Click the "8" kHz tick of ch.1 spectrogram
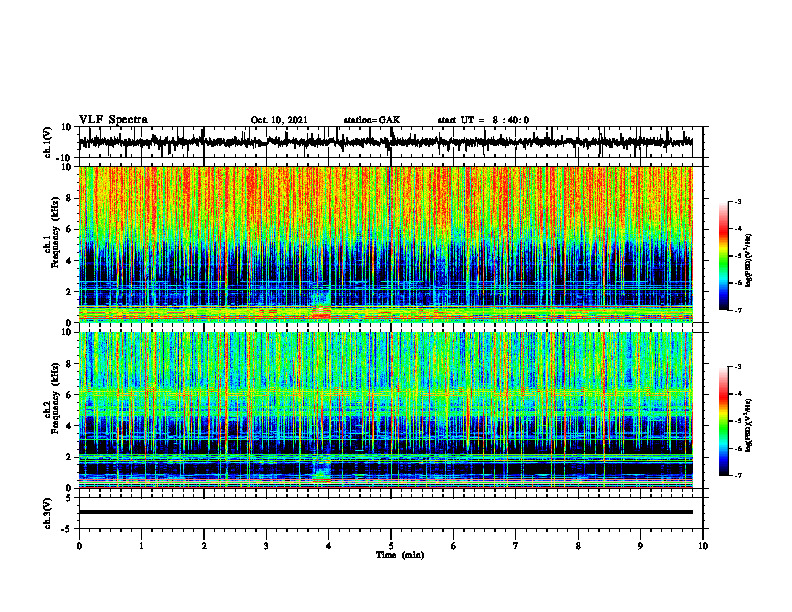Viewport: 792px width, 612px height. pos(70,198)
